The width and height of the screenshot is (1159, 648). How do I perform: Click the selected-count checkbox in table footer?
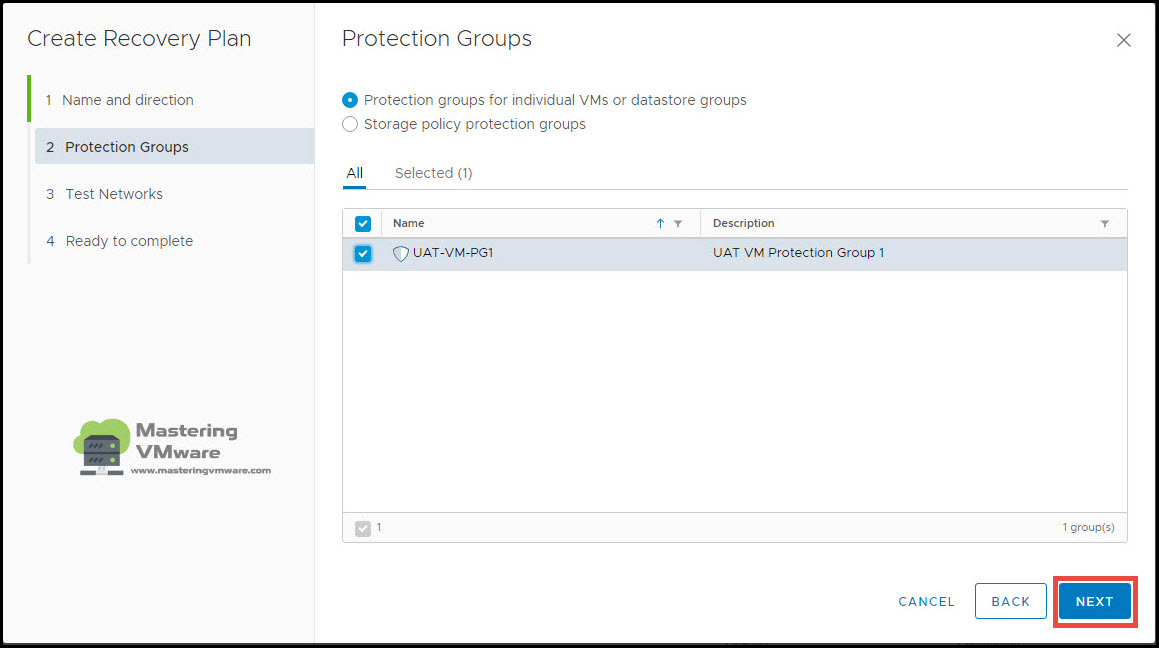pyautogui.click(x=363, y=528)
